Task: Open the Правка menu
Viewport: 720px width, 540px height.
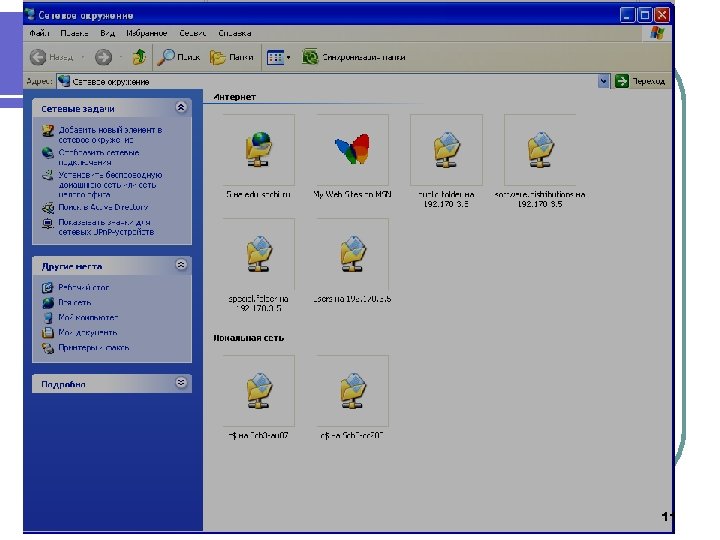Action: (74, 33)
